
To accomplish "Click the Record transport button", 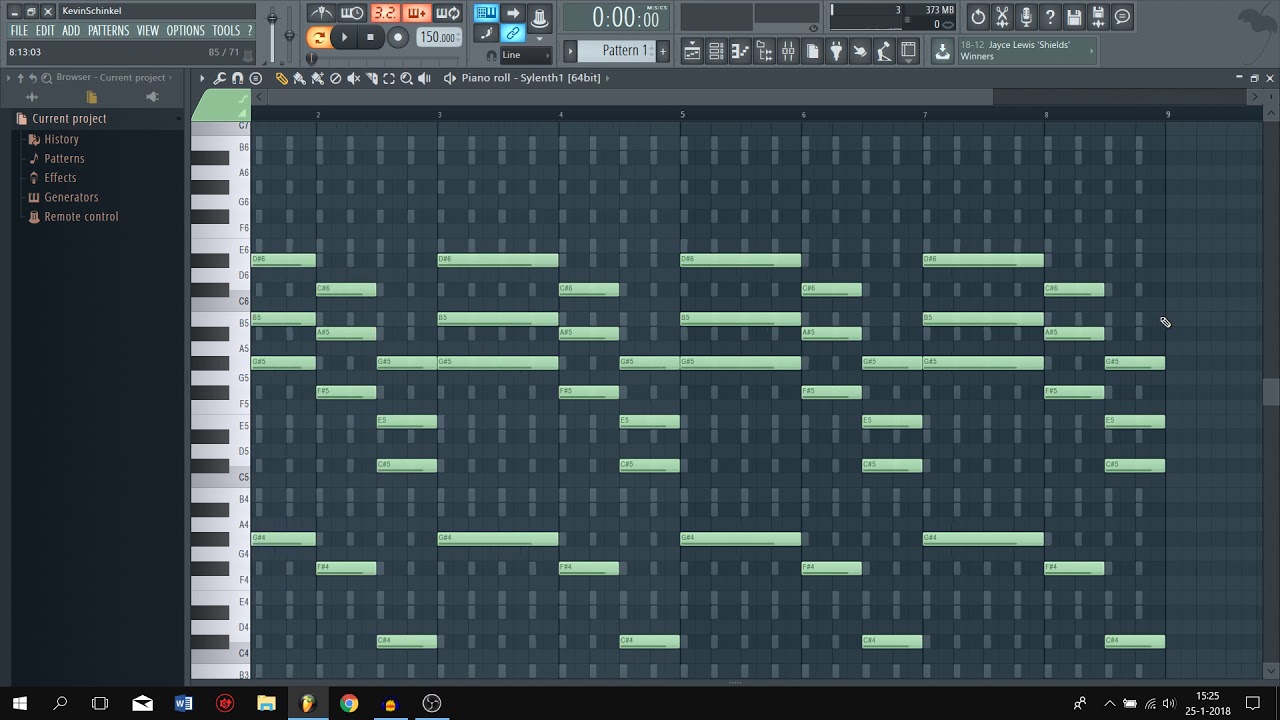I will (398, 38).
